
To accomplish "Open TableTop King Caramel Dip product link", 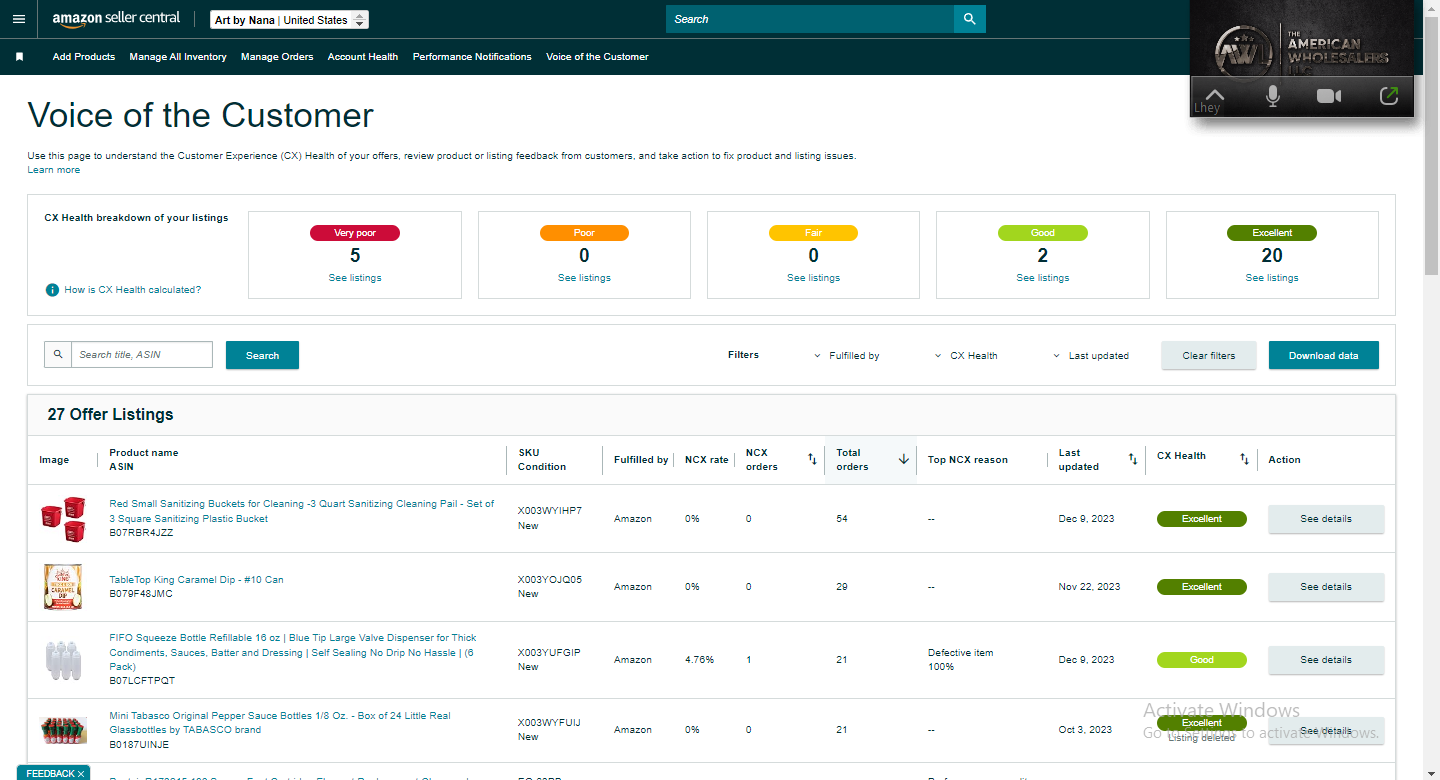I will point(196,580).
